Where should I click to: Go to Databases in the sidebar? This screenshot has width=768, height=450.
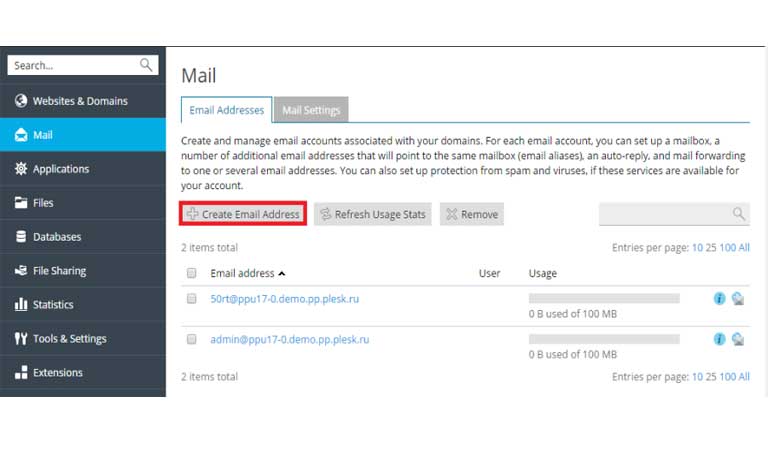click(x=83, y=237)
